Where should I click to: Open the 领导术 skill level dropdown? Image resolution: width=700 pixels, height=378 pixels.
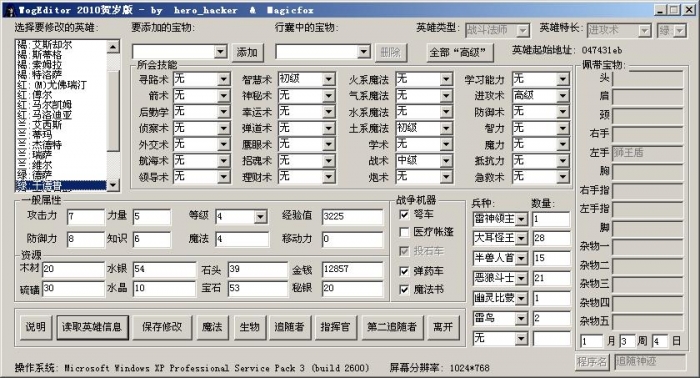click(224, 177)
